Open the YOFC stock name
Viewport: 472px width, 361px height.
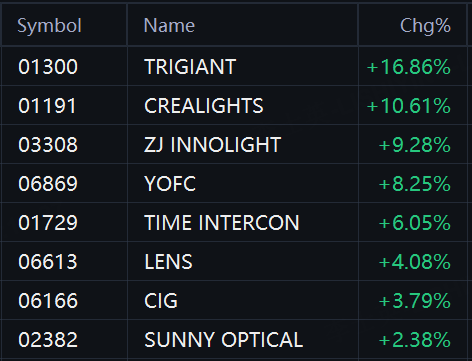(x=170, y=184)
